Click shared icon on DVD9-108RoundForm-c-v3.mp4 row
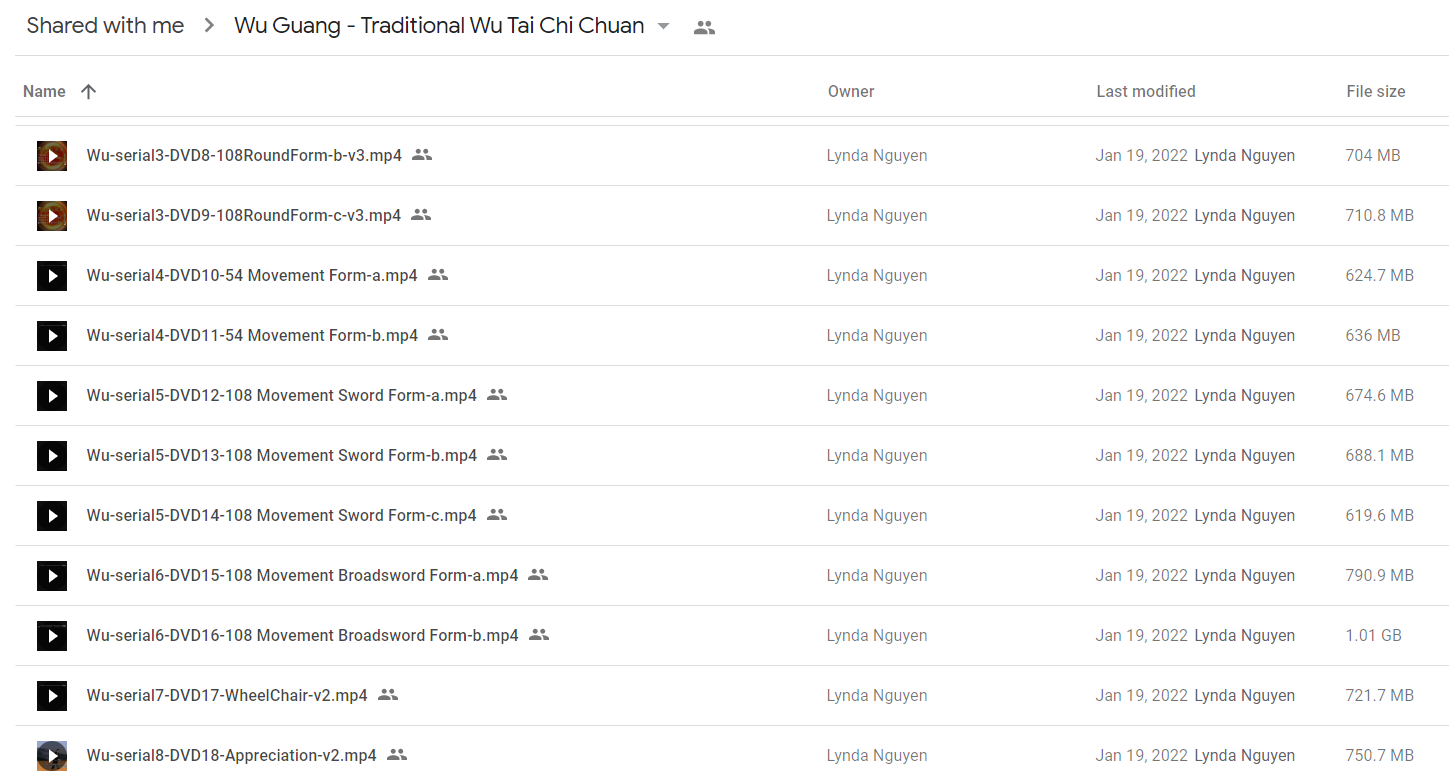This screenshot has height=779, width=1449. 421,215
